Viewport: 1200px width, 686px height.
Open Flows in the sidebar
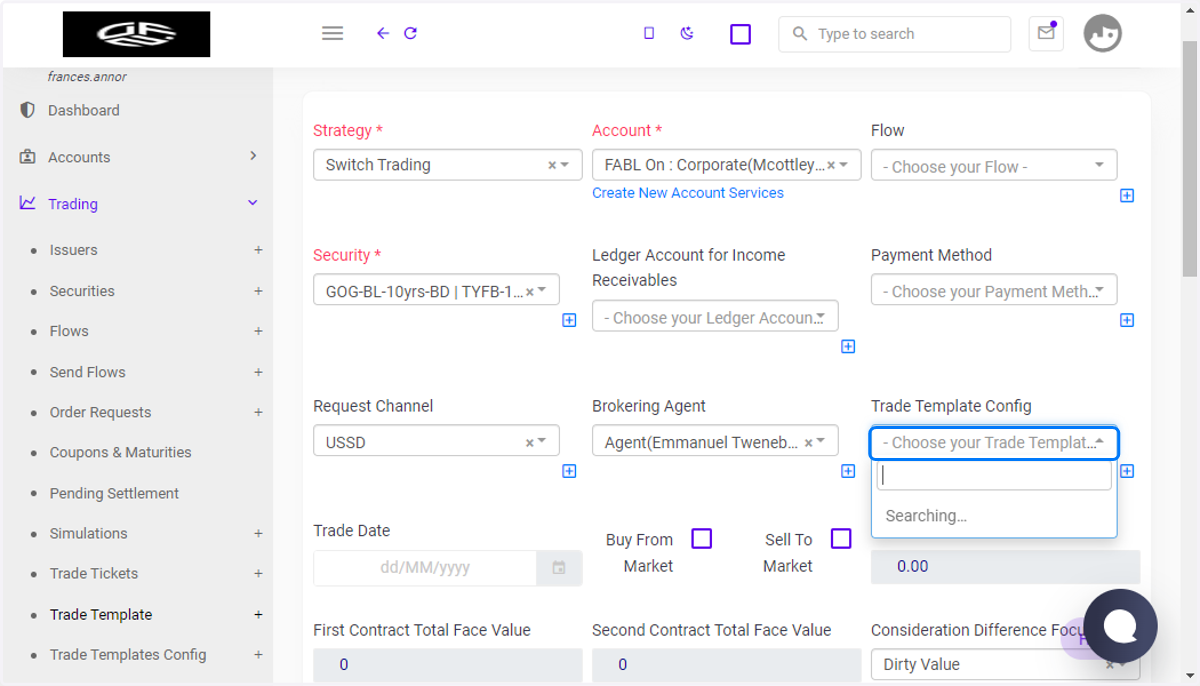[69, 331]
